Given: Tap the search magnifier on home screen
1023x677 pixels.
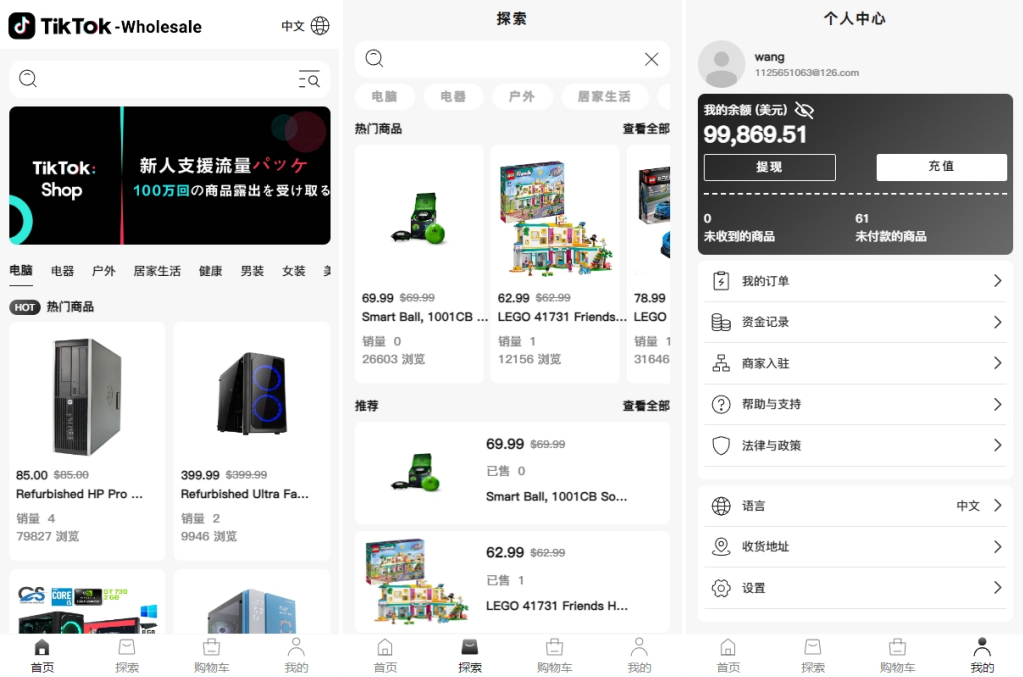Looking at the screenshot, I should (28, 79).
